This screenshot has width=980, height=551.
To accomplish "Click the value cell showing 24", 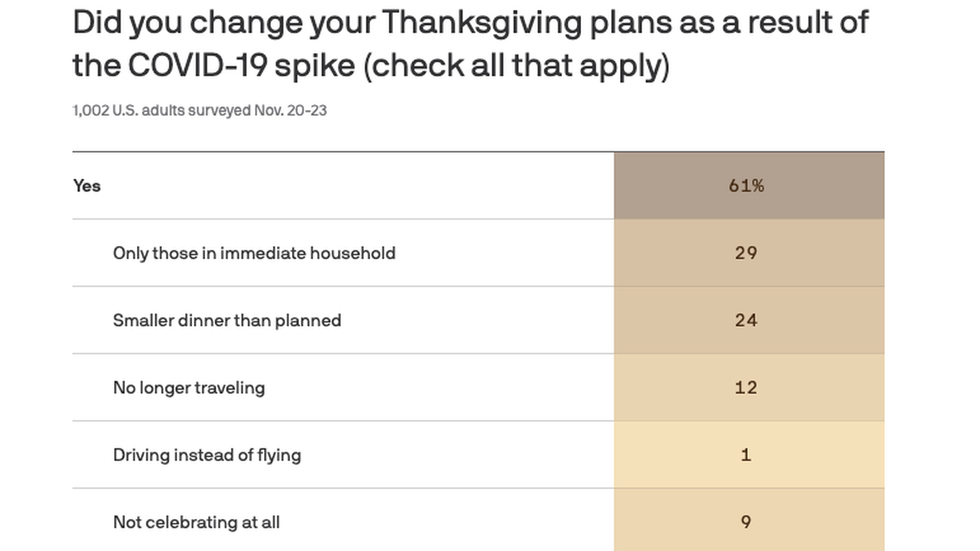I will point(748,320).
